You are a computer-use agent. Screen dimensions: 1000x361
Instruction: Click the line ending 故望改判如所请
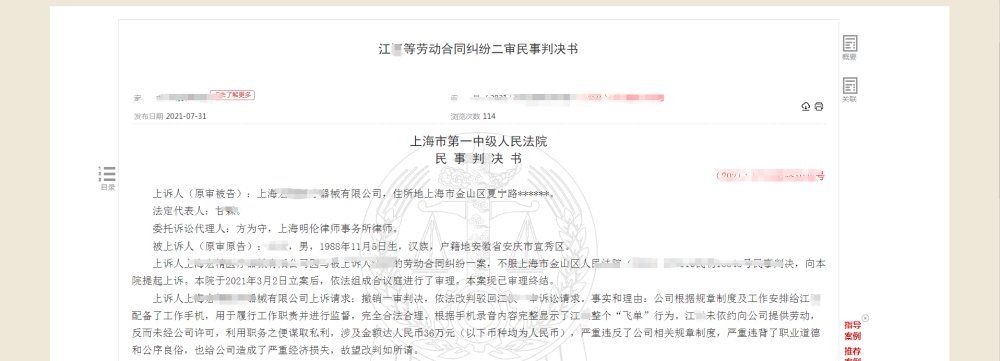click(277, 350)
